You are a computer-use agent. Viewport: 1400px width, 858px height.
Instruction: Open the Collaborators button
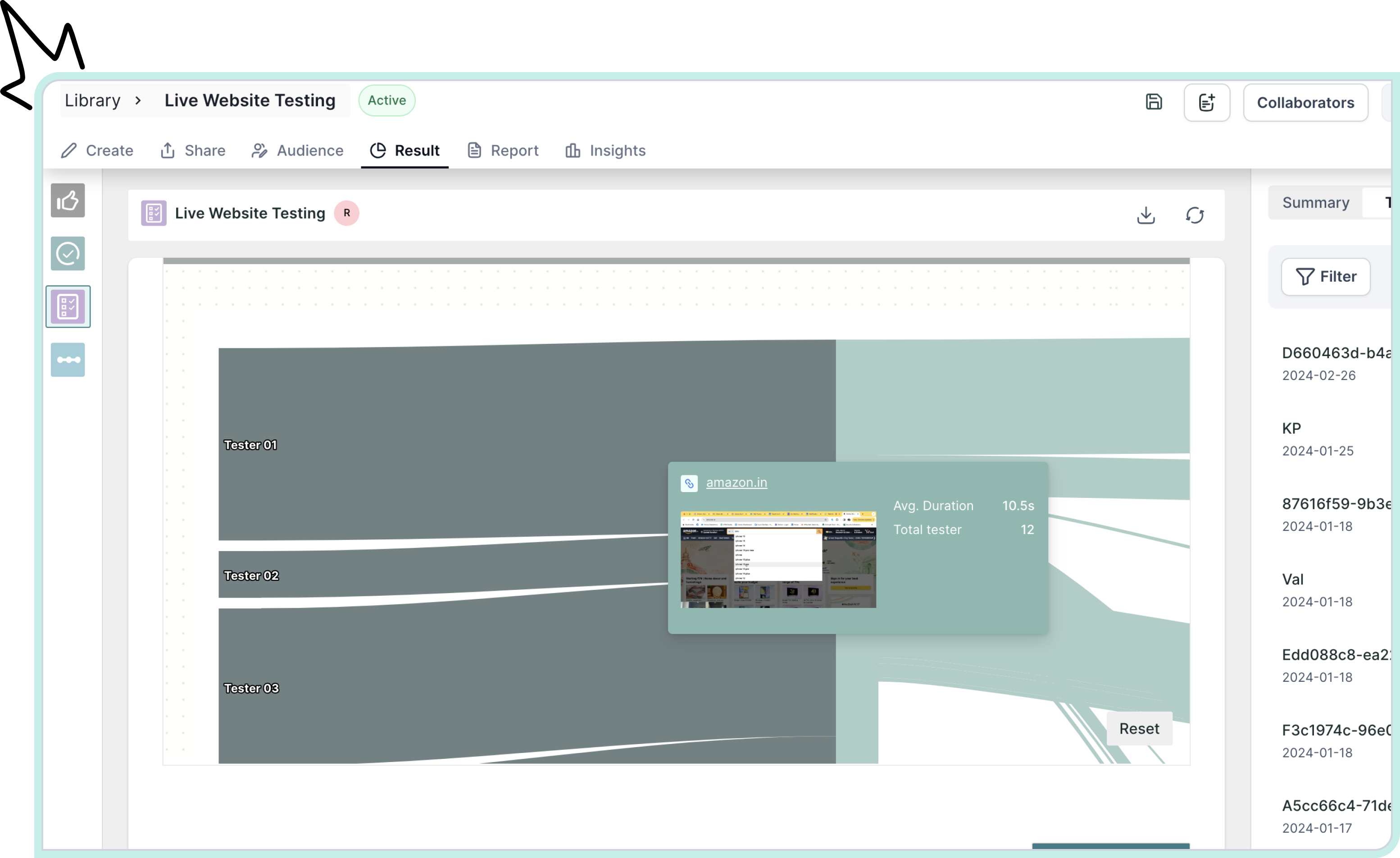pos(1305,102)
